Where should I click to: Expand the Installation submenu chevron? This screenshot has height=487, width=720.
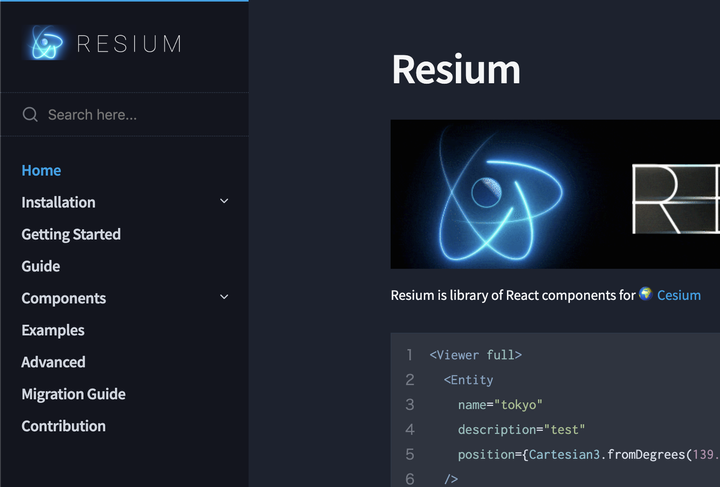point(224,202)
